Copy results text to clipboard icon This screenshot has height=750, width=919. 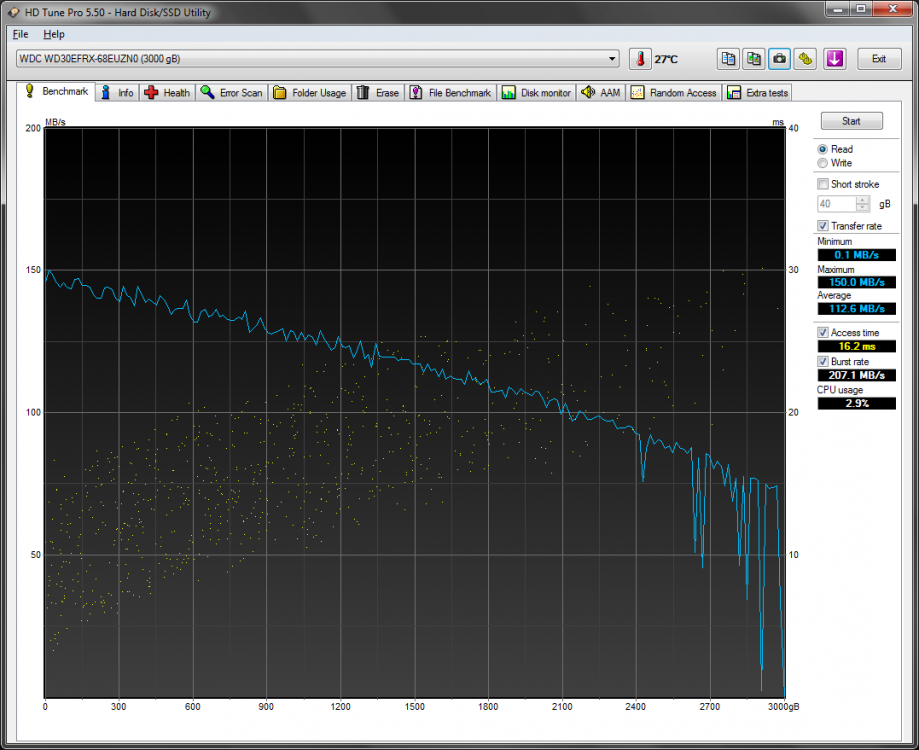point(728,59)
